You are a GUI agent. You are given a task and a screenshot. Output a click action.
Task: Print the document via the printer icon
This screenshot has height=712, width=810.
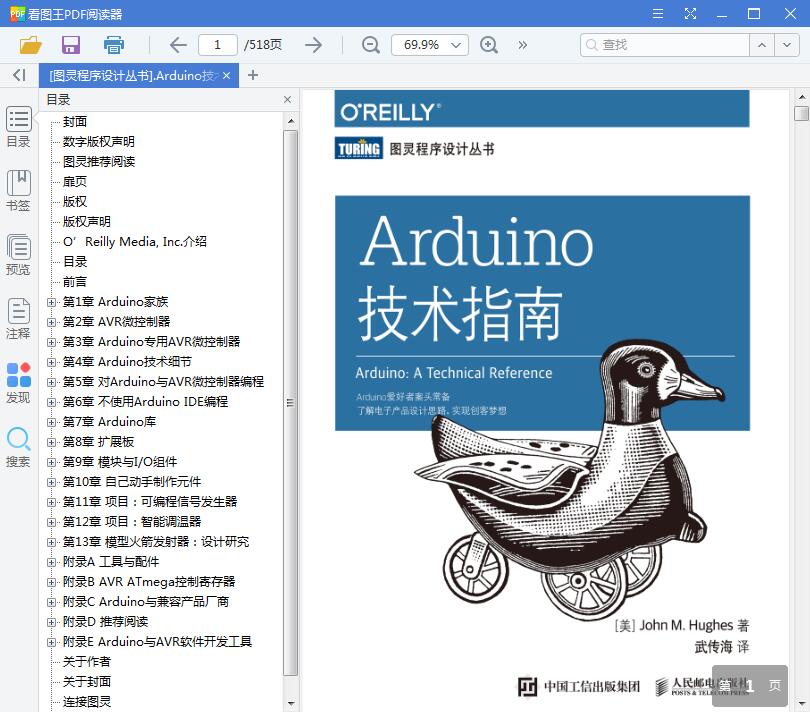(x=113, y=45)
